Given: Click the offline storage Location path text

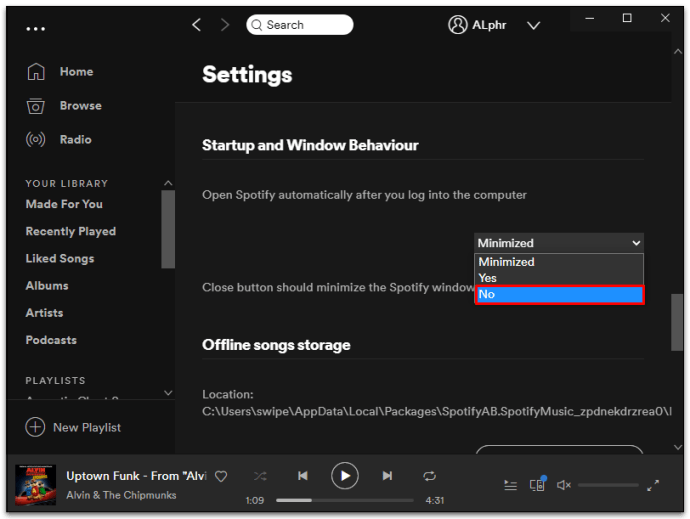Looking at the screenshot, I should pyautogui.click(x=437, y=412).
